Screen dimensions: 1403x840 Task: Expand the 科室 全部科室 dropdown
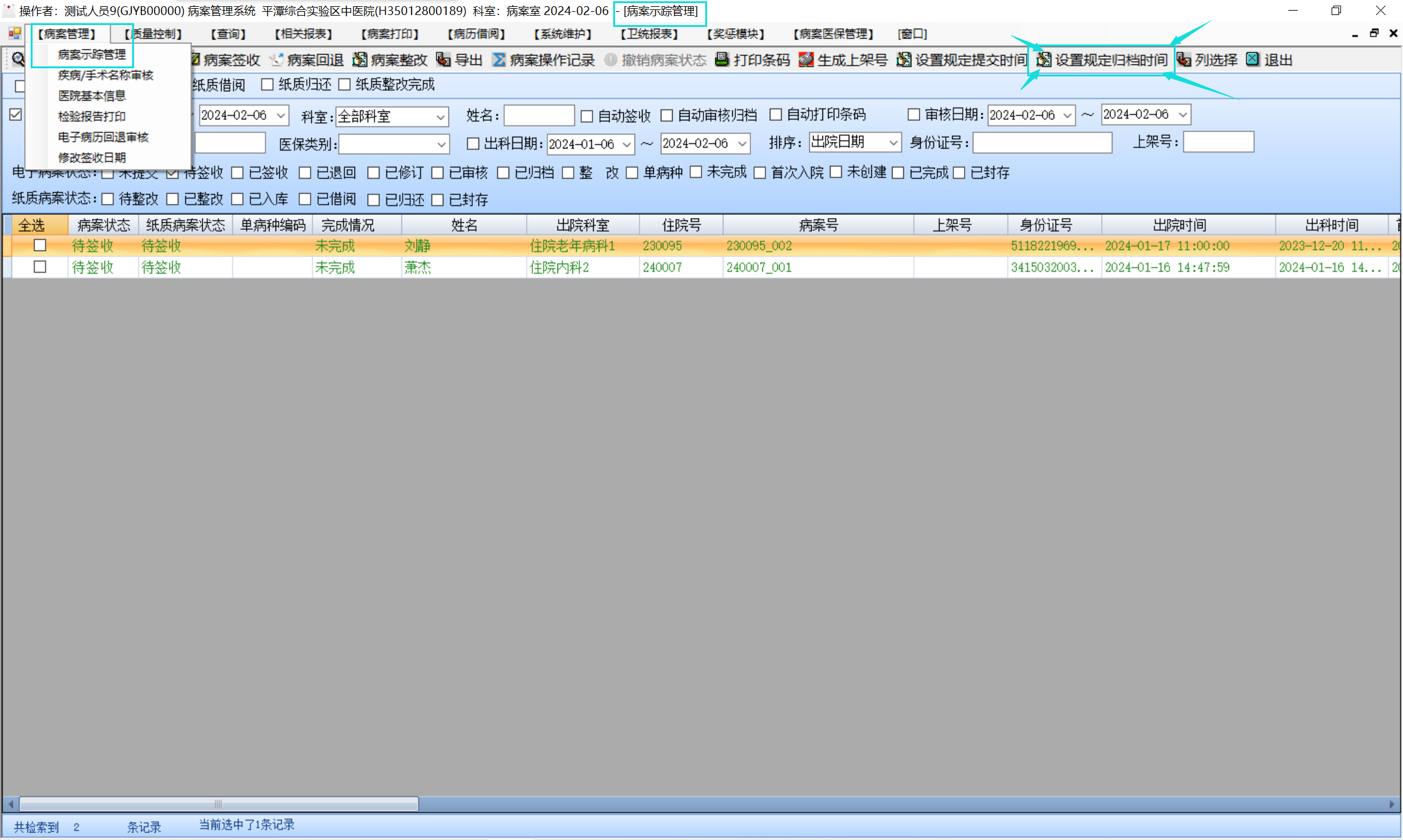click(x=440, y=117)
